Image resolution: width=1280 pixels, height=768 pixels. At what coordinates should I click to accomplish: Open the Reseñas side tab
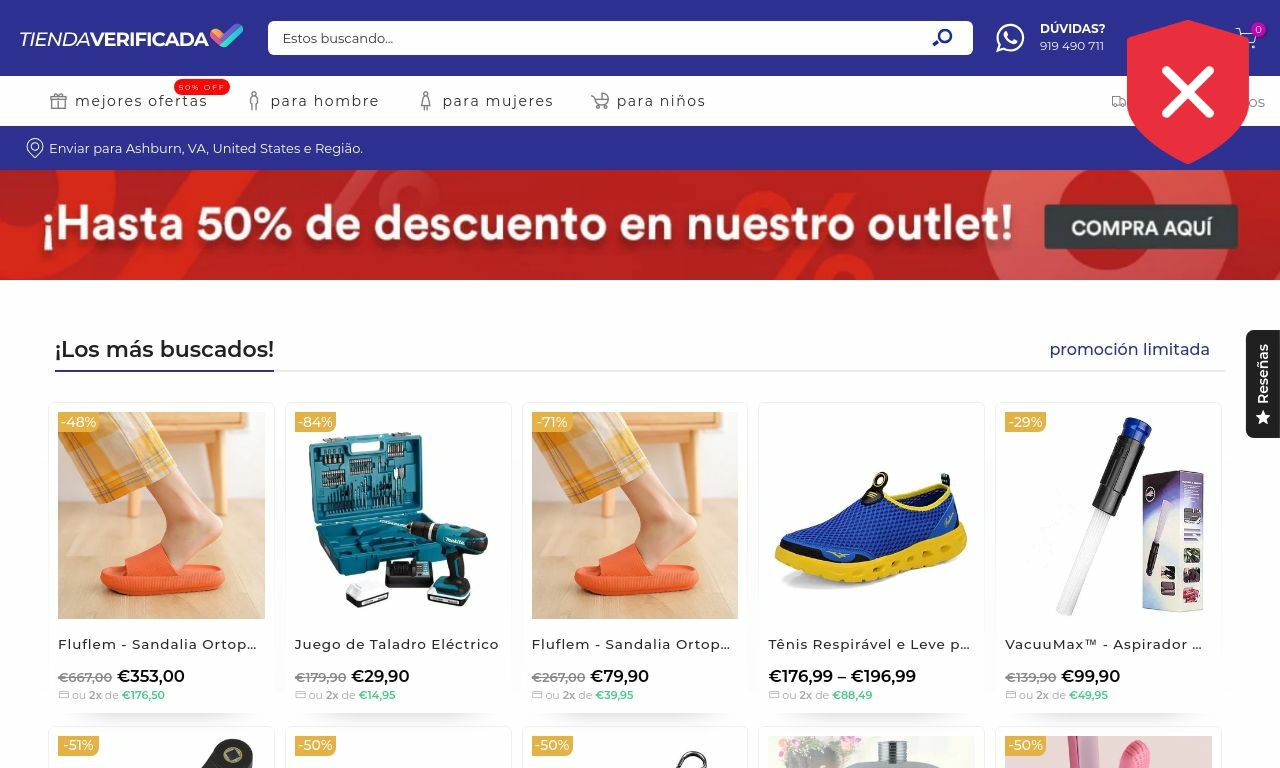[x=1263, y=384]
